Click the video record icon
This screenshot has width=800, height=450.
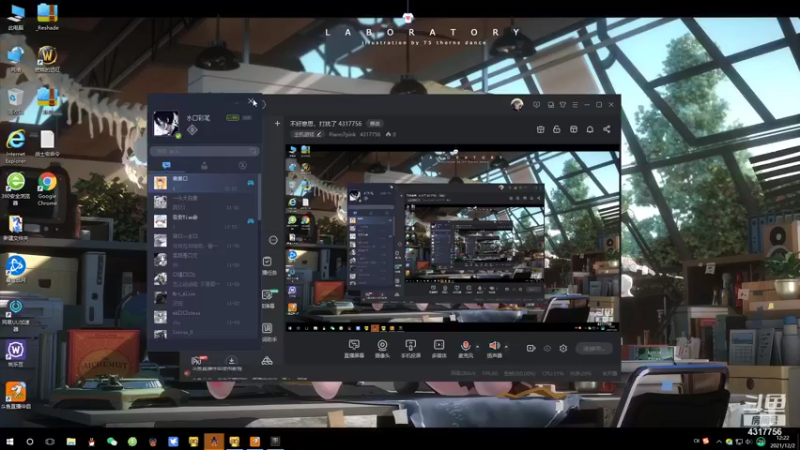pos(531,348)
